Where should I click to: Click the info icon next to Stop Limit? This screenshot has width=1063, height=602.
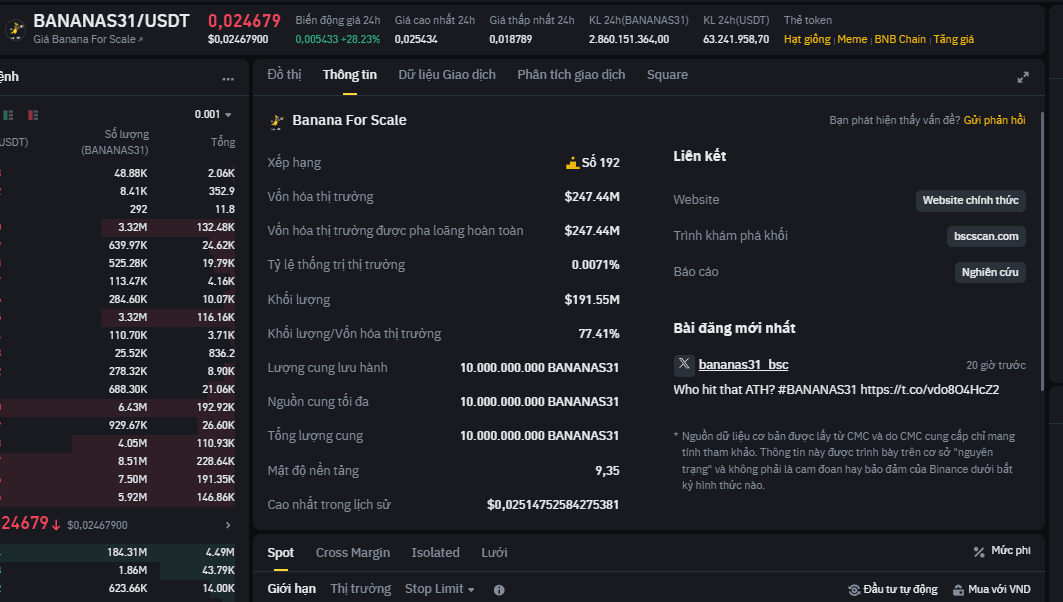pos(499,590)
